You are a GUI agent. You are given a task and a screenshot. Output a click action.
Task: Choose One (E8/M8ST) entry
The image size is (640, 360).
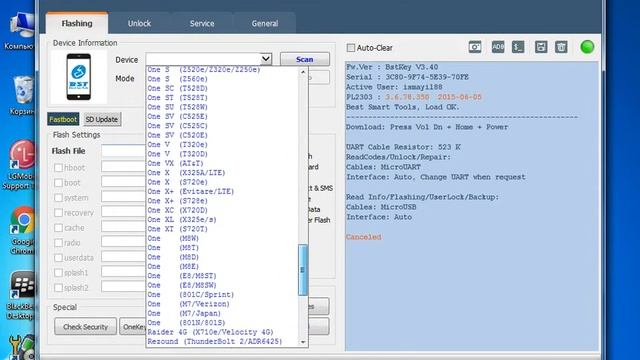[x=222, y=276]
